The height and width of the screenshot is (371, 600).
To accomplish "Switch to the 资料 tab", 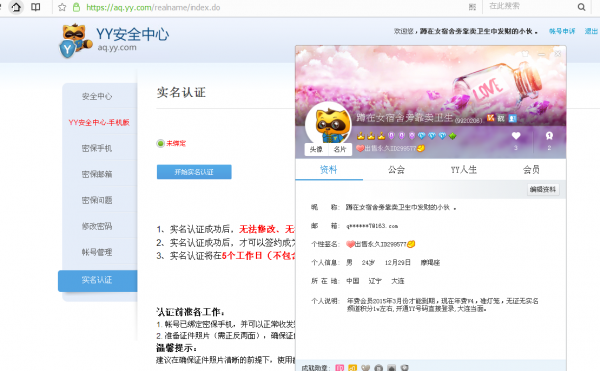I will point(329,169).
